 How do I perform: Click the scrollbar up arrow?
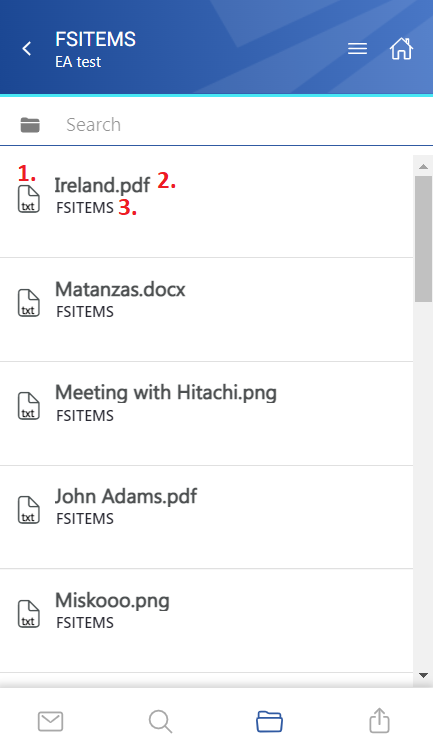click(423, 166)
